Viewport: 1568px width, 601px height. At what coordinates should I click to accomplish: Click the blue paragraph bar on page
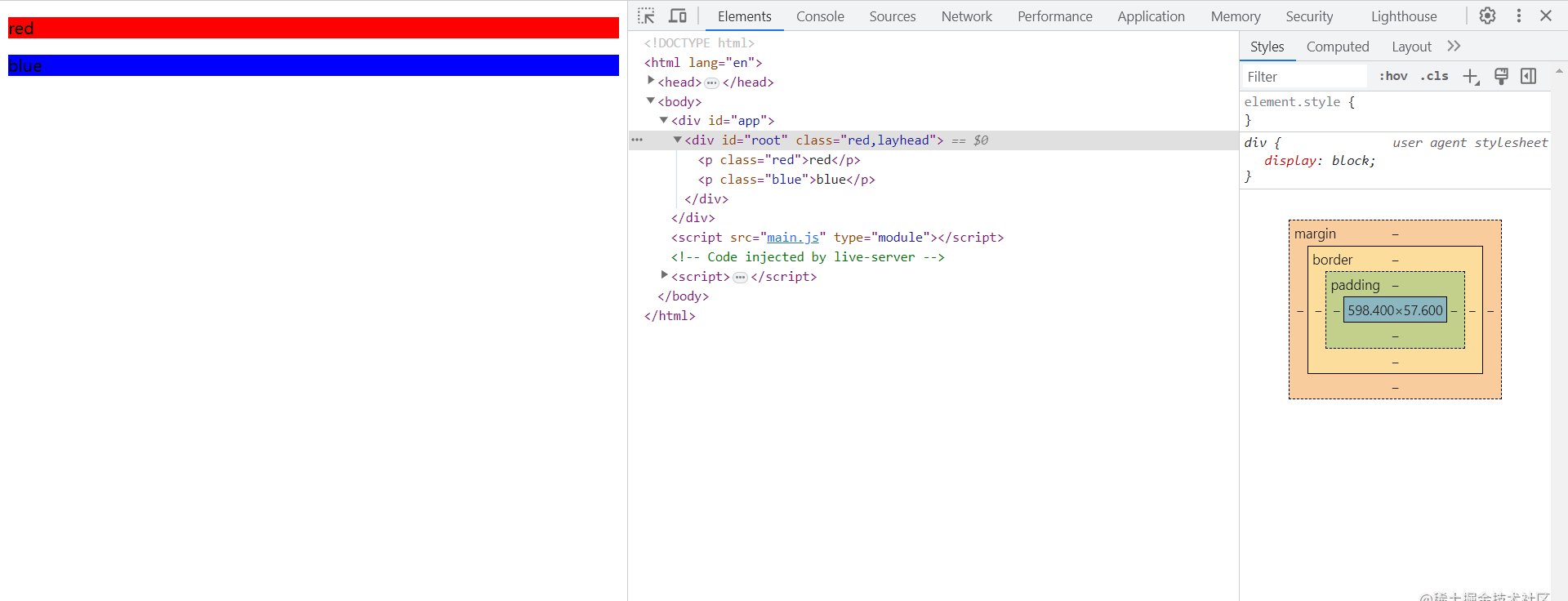pos(314,65)
